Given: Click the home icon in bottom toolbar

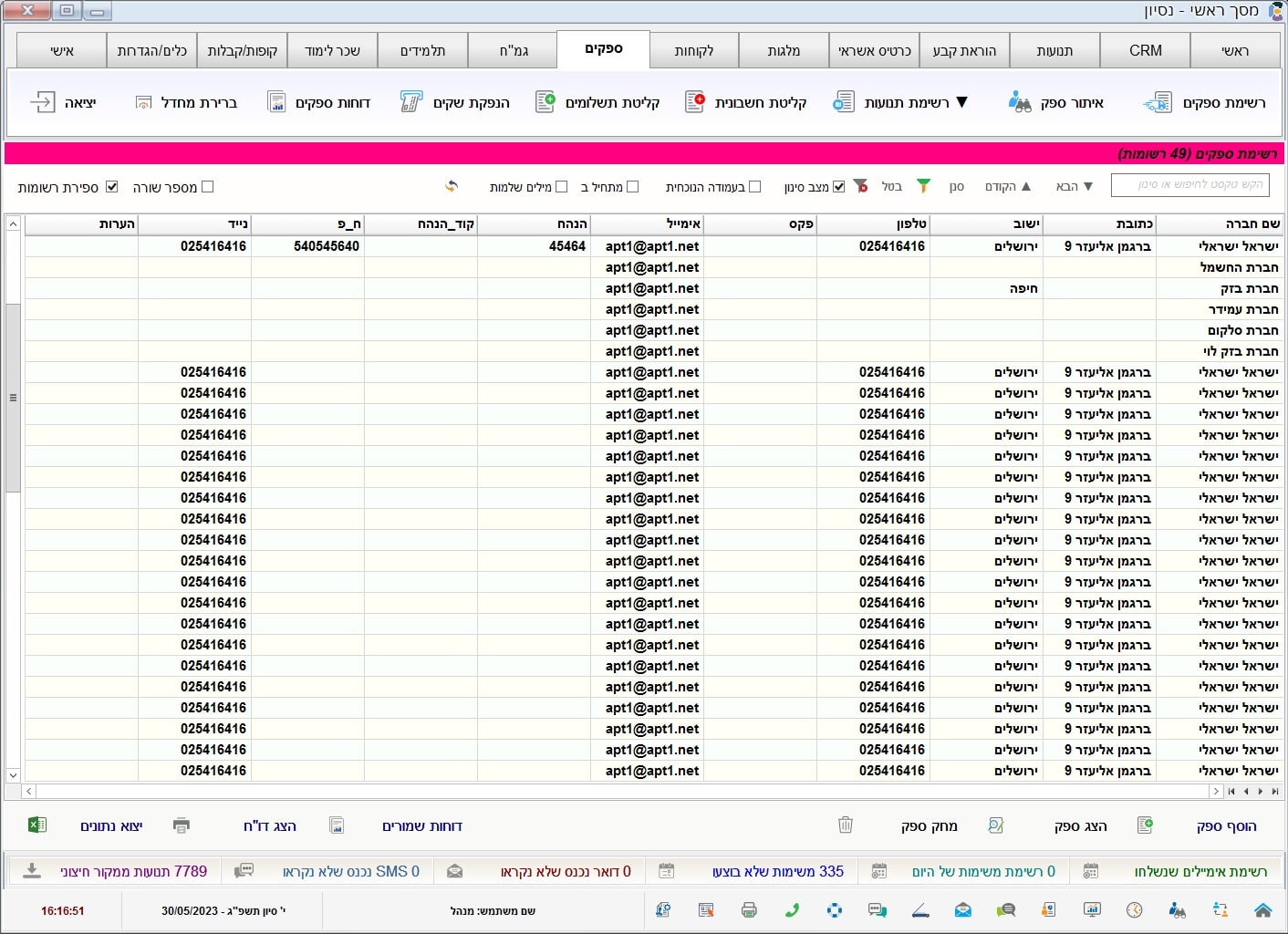Looking at the screenshot, I should click(1262, 910).
